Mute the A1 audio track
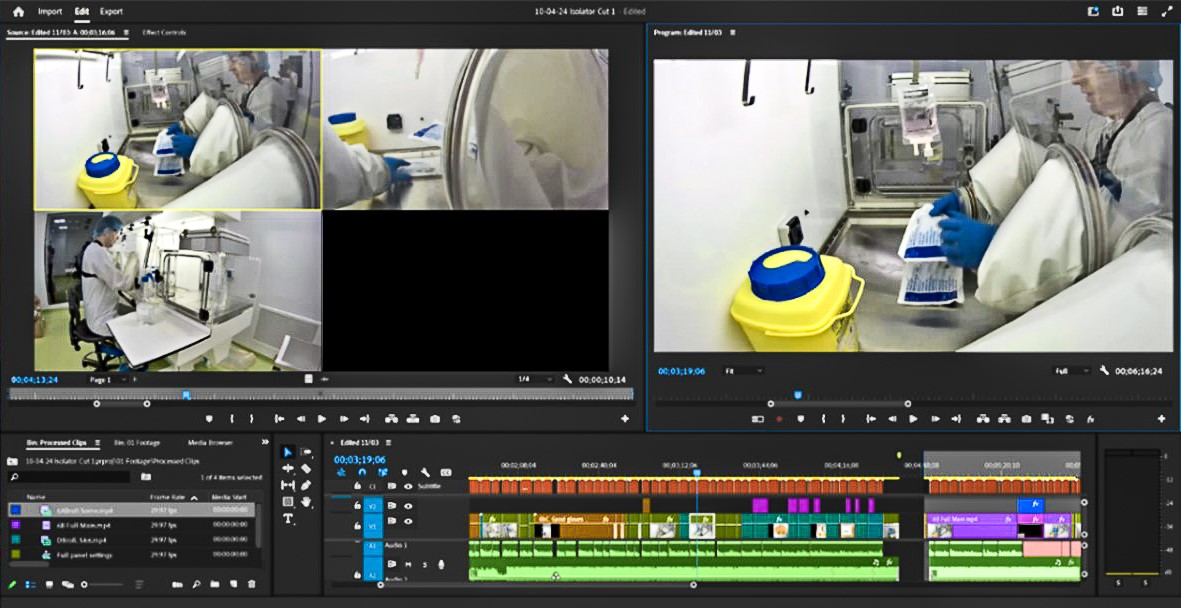 click(x=408, y=565)
